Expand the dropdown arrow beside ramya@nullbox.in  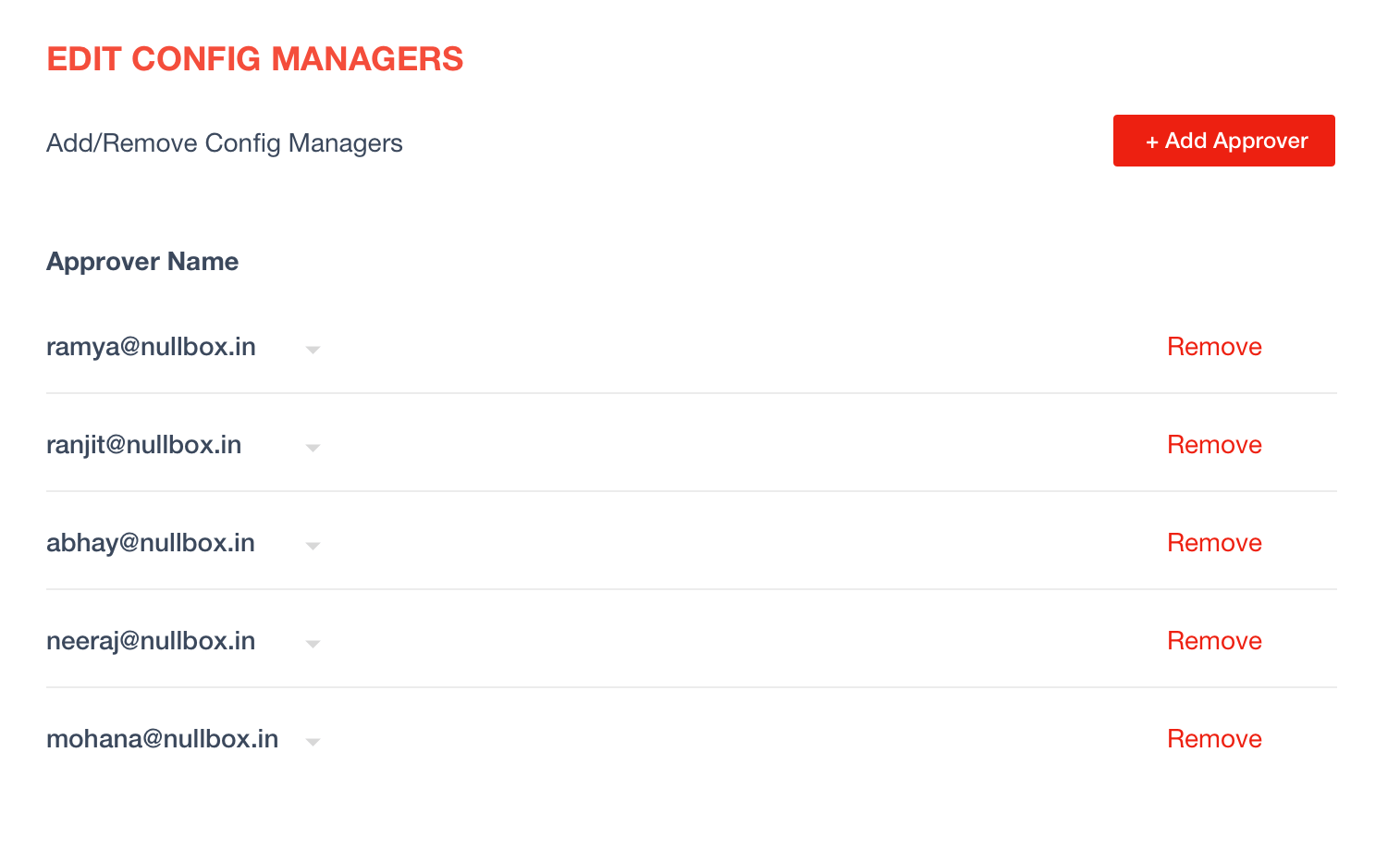pos(313,350)
